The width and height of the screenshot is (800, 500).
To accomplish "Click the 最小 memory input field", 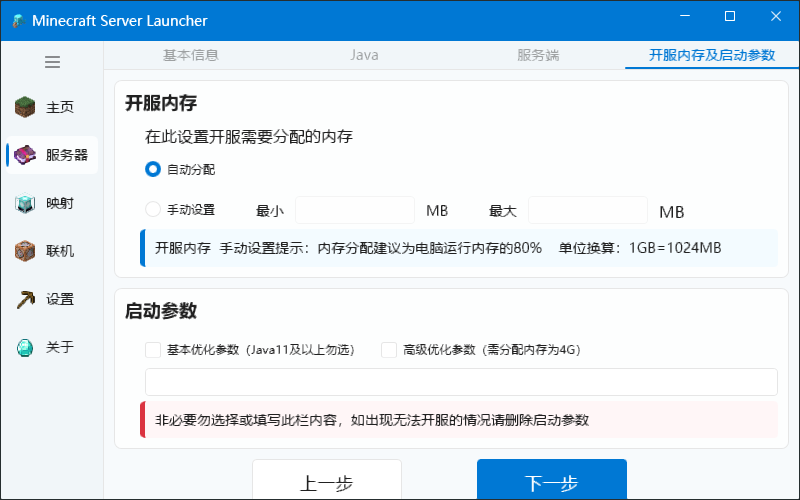I will 354,210.
